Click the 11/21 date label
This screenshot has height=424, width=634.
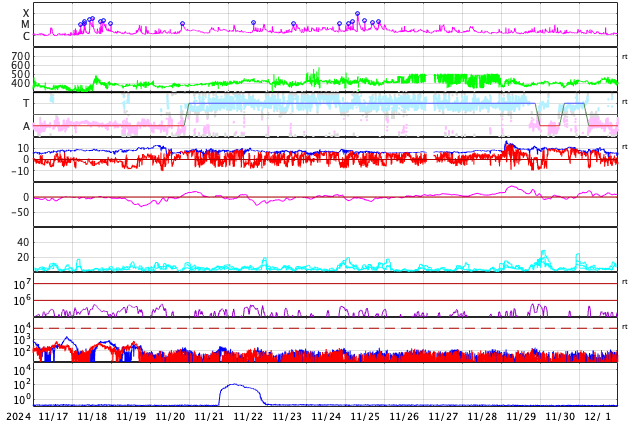(x=209, y=416)
